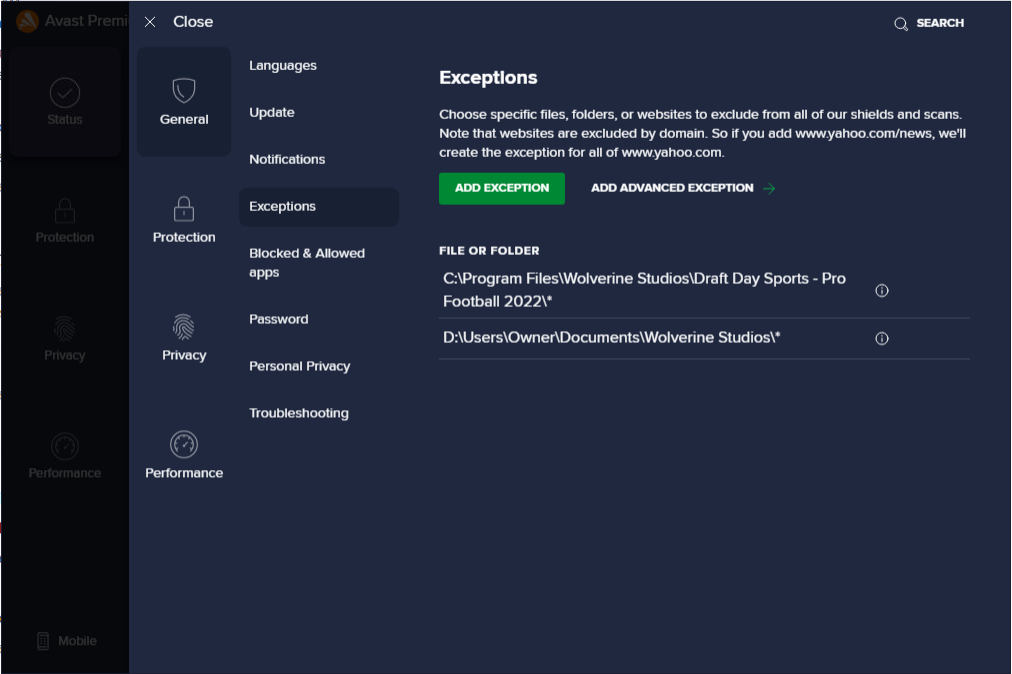Open the Password settings page
This screenshot has height=674, width=1012.
coord(279,319)
